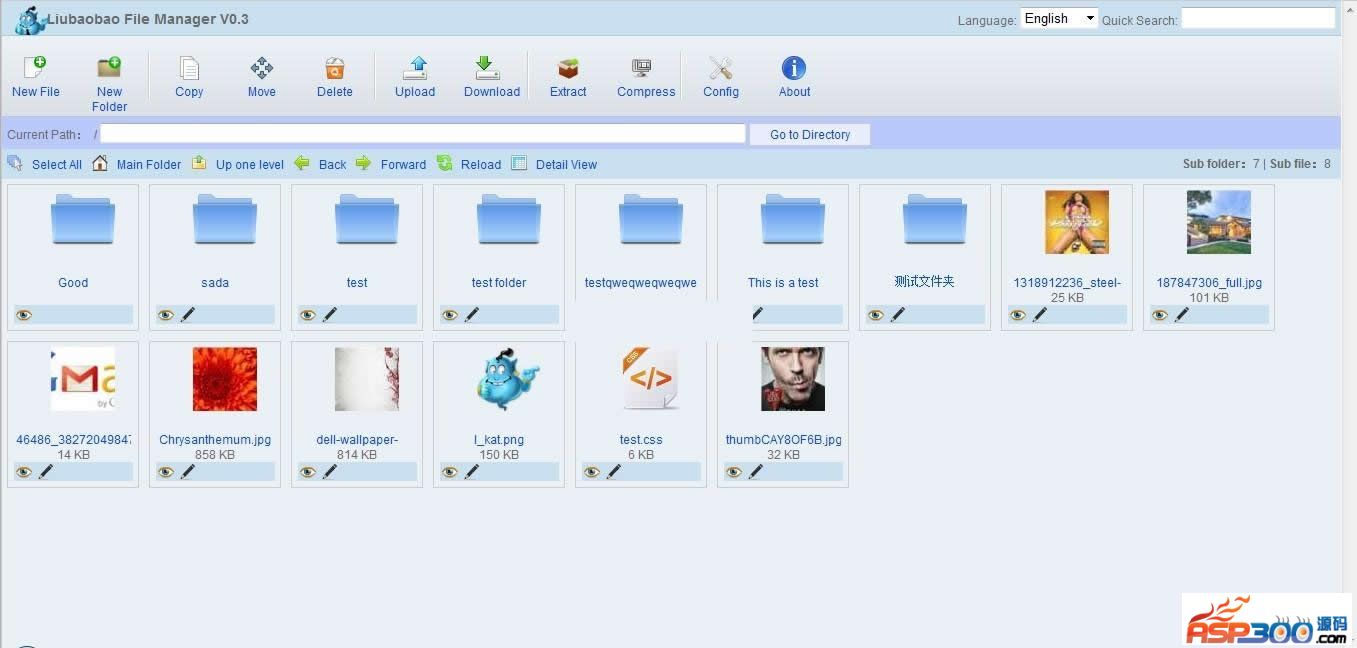Image resolution: width=1357 pixels, height=648 pixels.
Task: Open Compress tool in toolbar
Action: click(x=645, y=68)
